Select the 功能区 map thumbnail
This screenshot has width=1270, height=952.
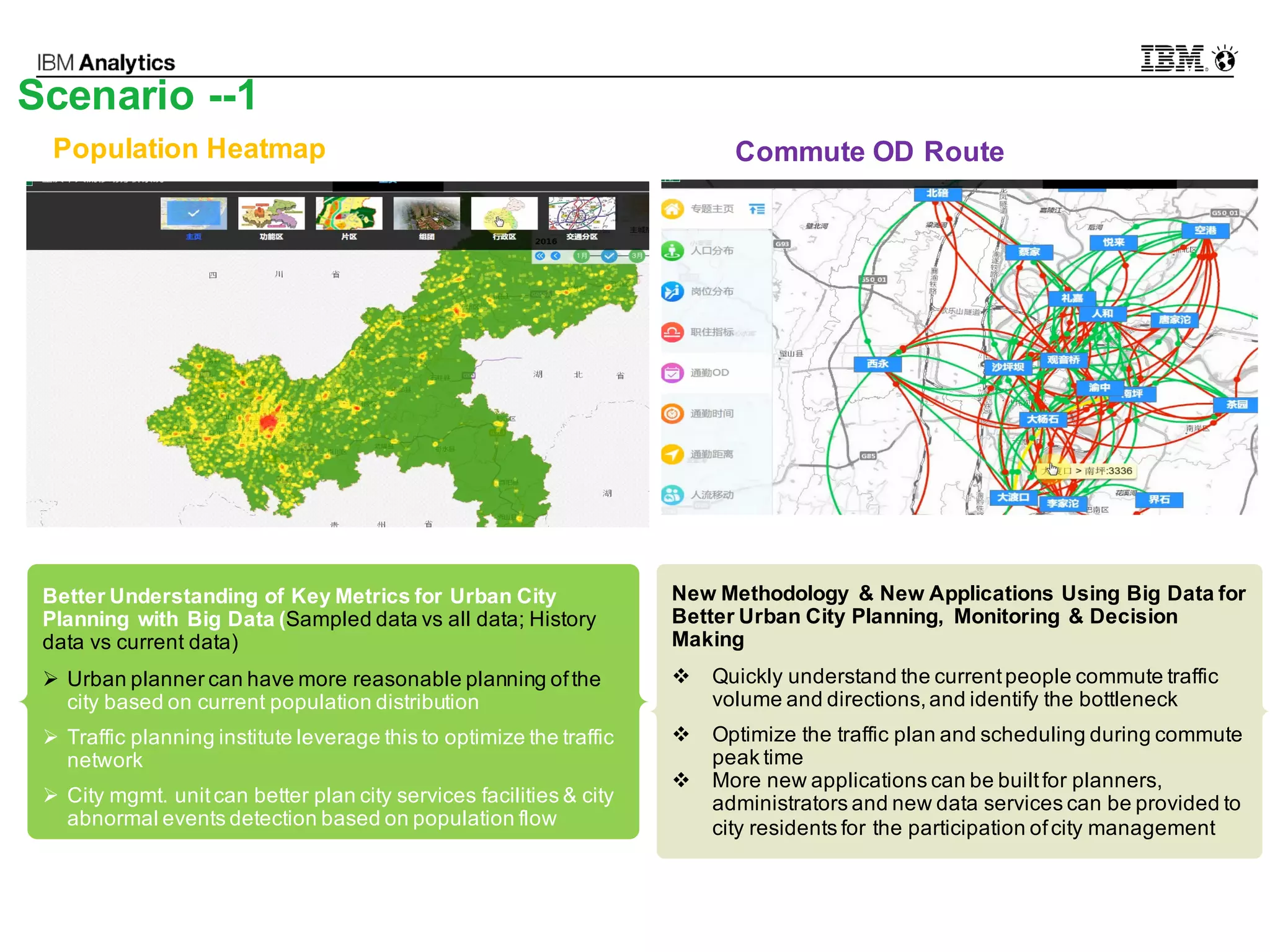[x=271, y=214]
